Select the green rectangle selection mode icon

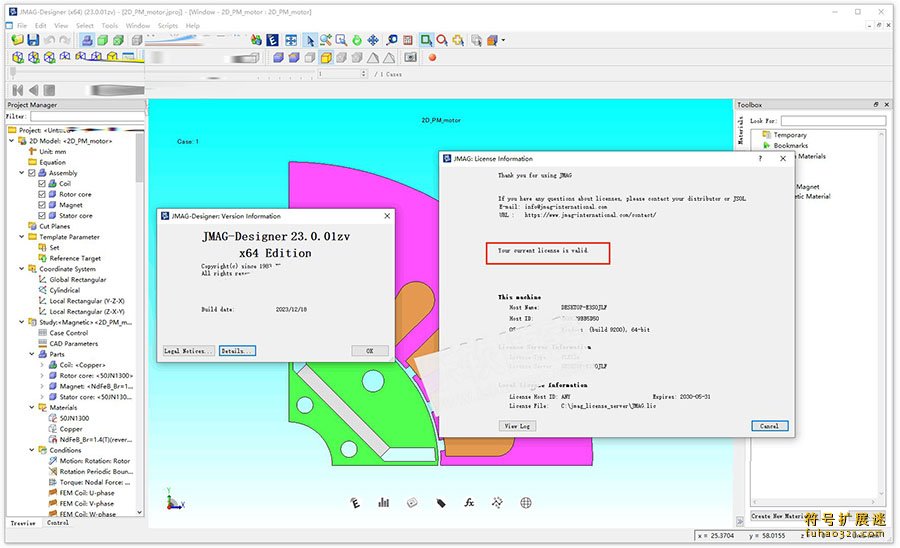426,40
